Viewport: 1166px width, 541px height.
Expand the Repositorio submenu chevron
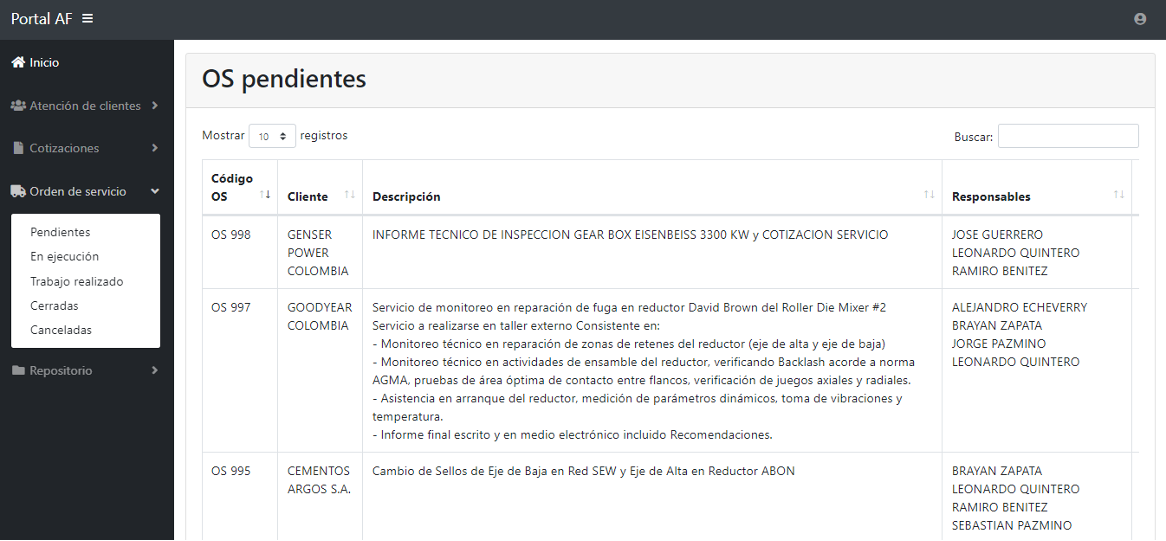point(155,371)
